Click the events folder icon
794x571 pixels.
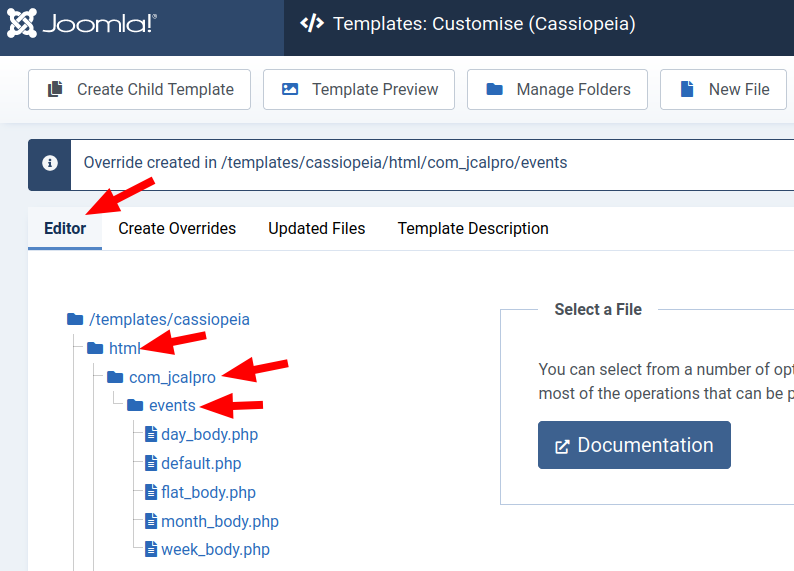(135, 405)
